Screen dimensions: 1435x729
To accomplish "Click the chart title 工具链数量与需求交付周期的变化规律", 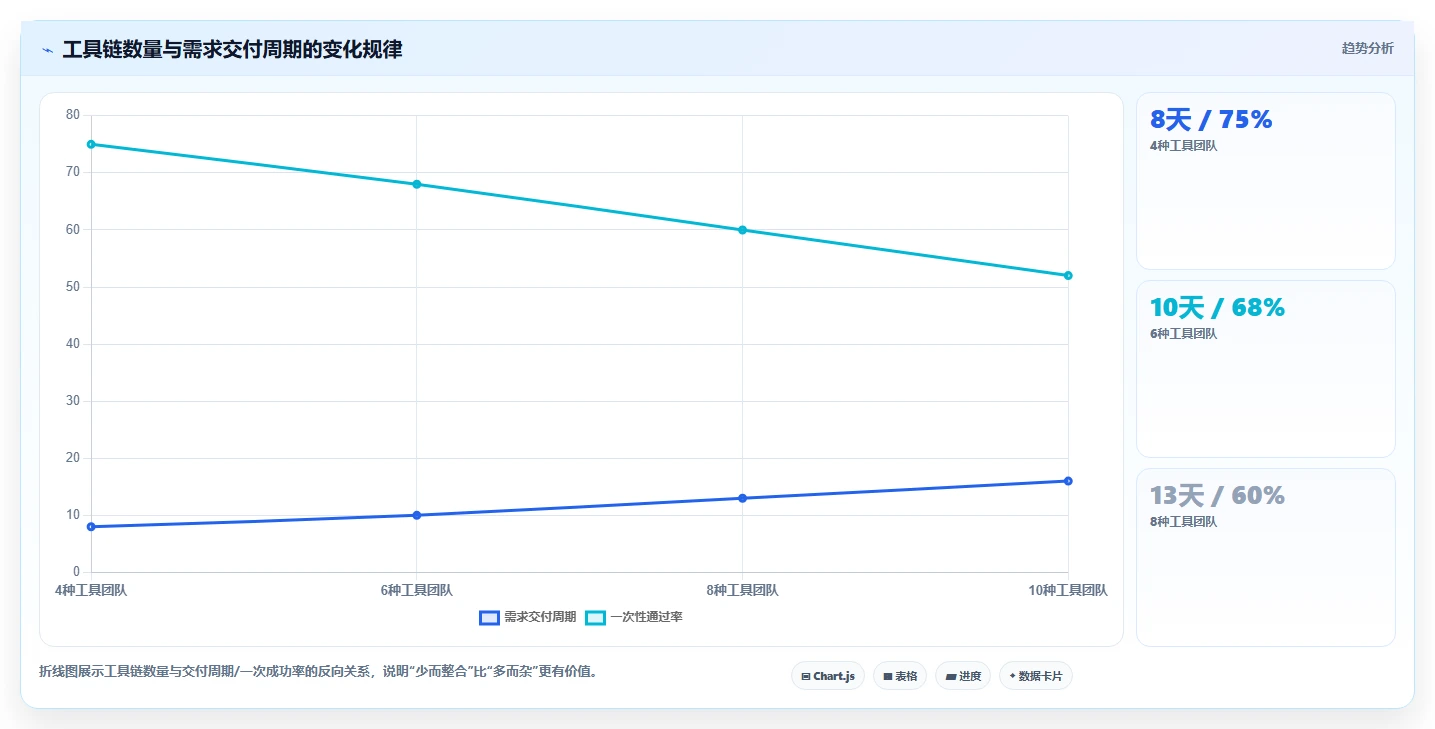I will (x=232, y=50).
